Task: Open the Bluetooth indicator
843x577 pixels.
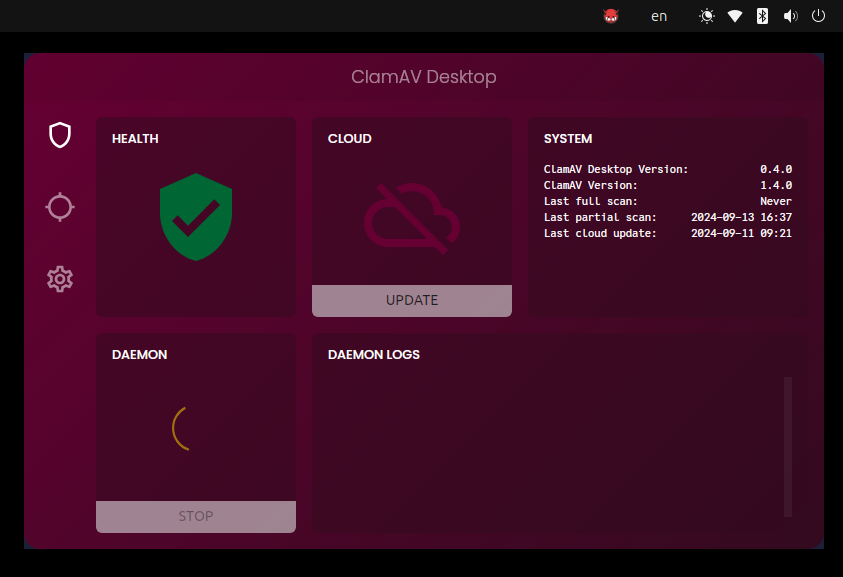Action: [762, 16]
